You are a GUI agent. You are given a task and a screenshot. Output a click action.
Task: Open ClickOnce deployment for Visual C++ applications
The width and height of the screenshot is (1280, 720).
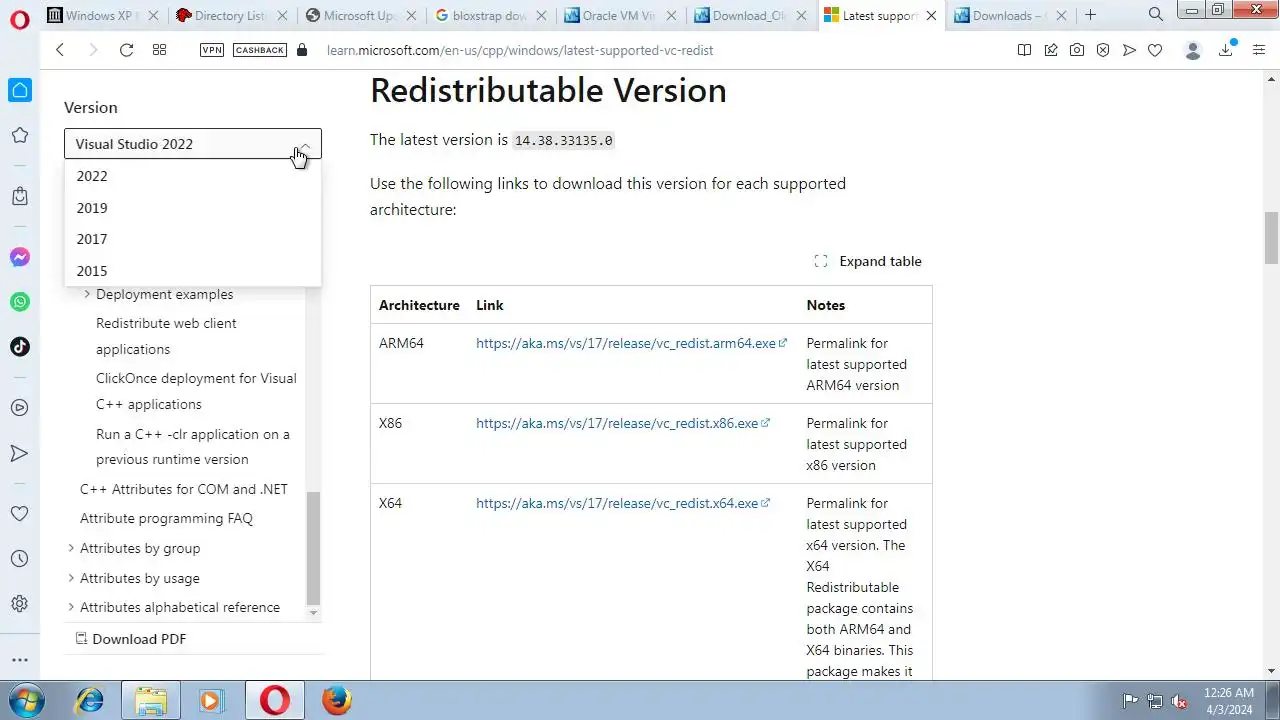[196, 391]
